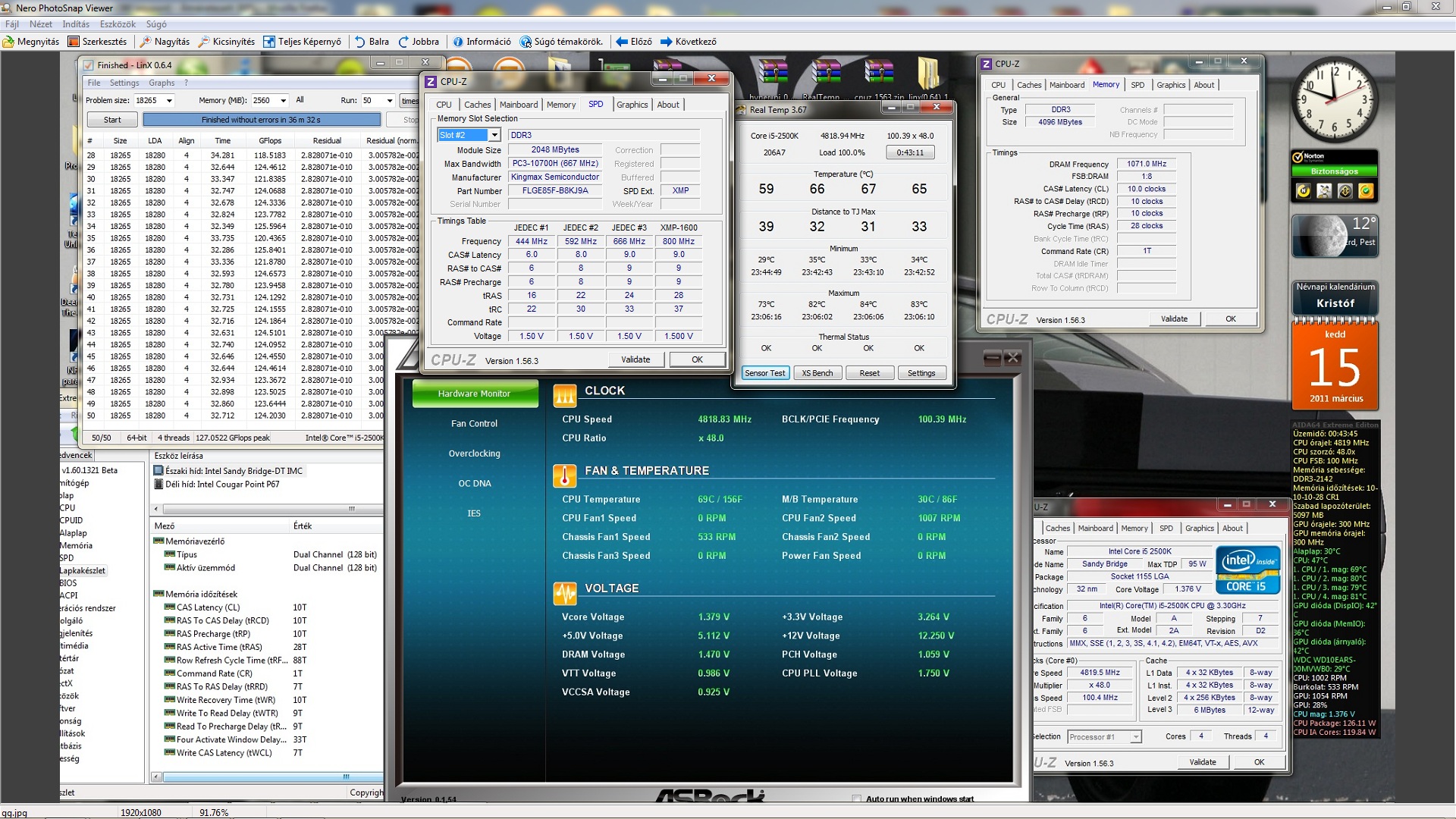The height and width of the screenshot is (819, 1456).
Task: Switch to the CPU-Z Graphics tab
Action: click(632, 105)
